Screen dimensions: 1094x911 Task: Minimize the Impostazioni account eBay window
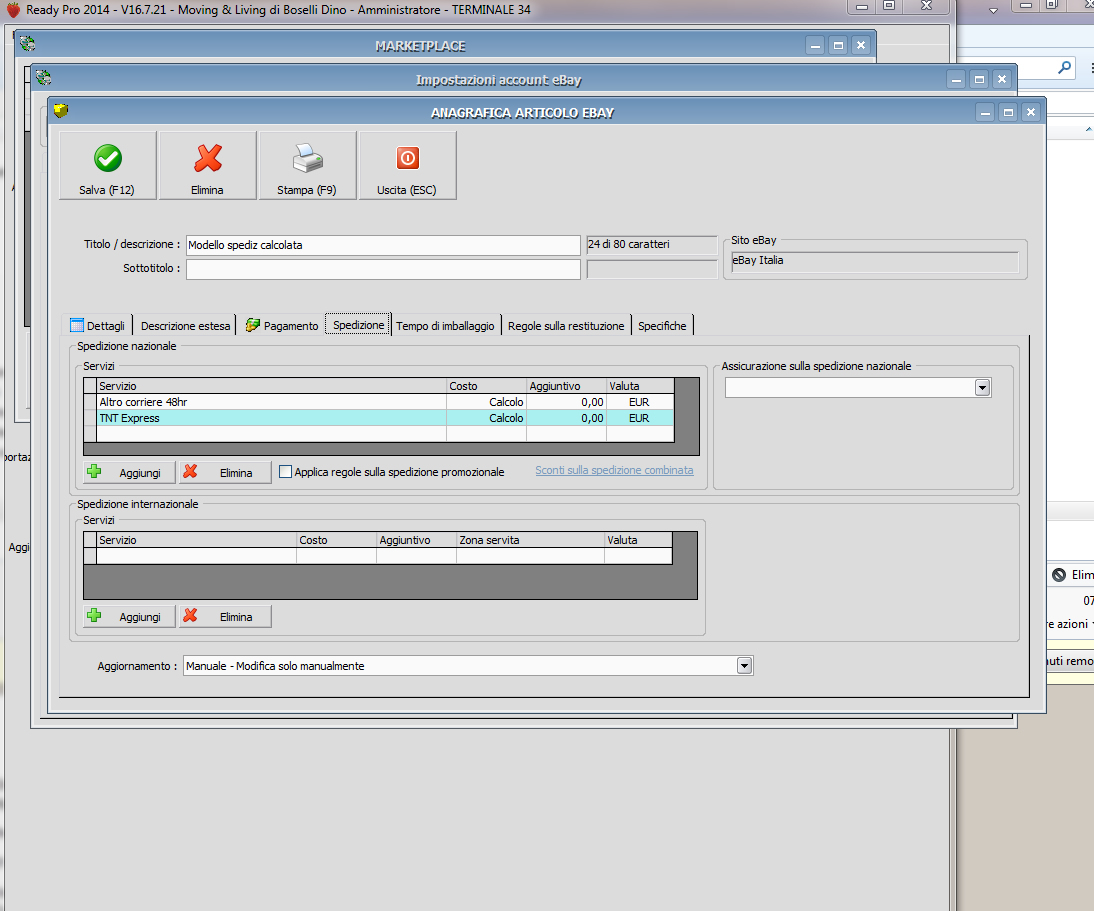pos(957,80)
